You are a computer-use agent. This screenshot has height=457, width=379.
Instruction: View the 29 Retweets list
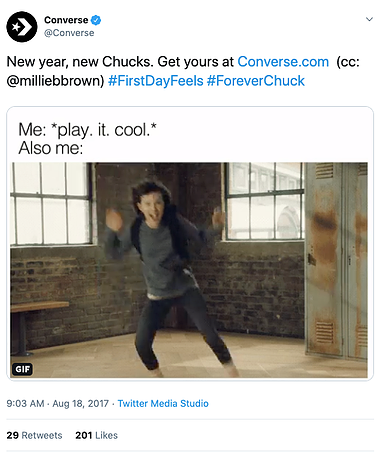click(x=34, y=435)
